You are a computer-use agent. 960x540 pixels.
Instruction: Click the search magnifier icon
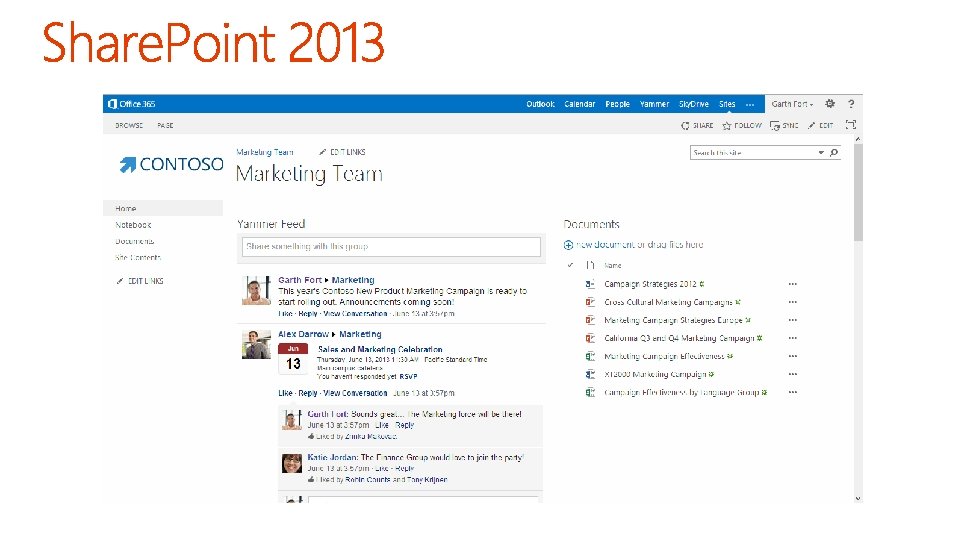point(834,152)
